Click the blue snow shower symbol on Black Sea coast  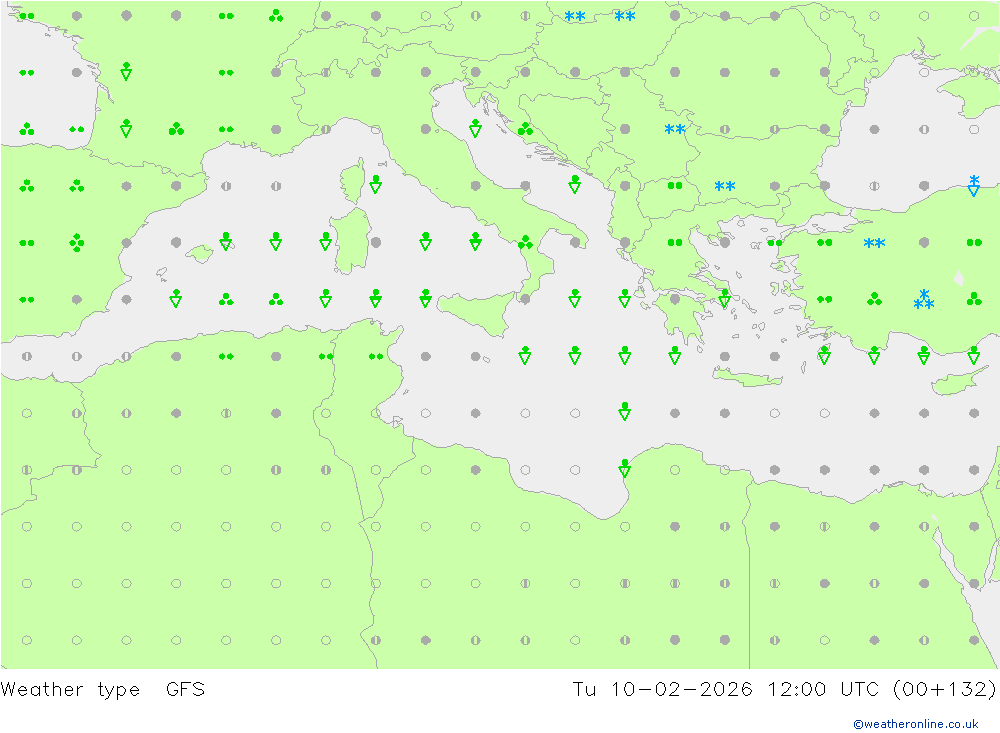[974, 185]
